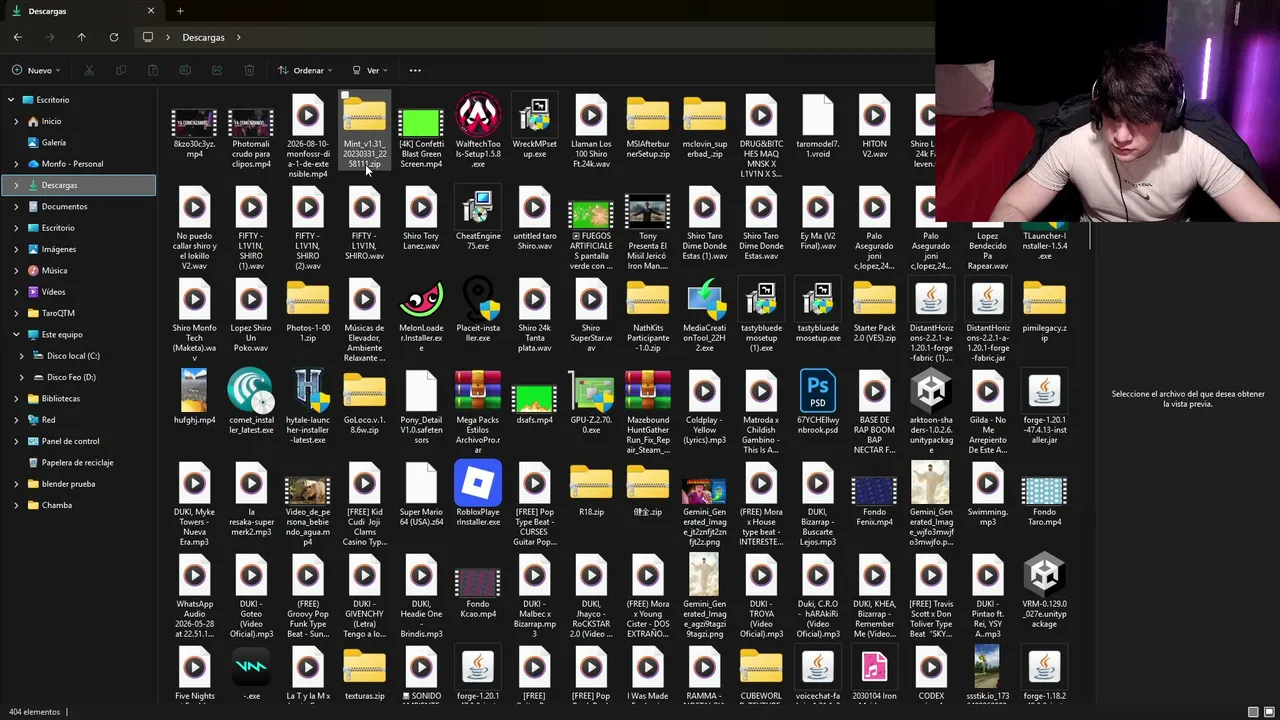Open Imágenes in the sidebar
1280x720 pixels.
tap(58, 249)
